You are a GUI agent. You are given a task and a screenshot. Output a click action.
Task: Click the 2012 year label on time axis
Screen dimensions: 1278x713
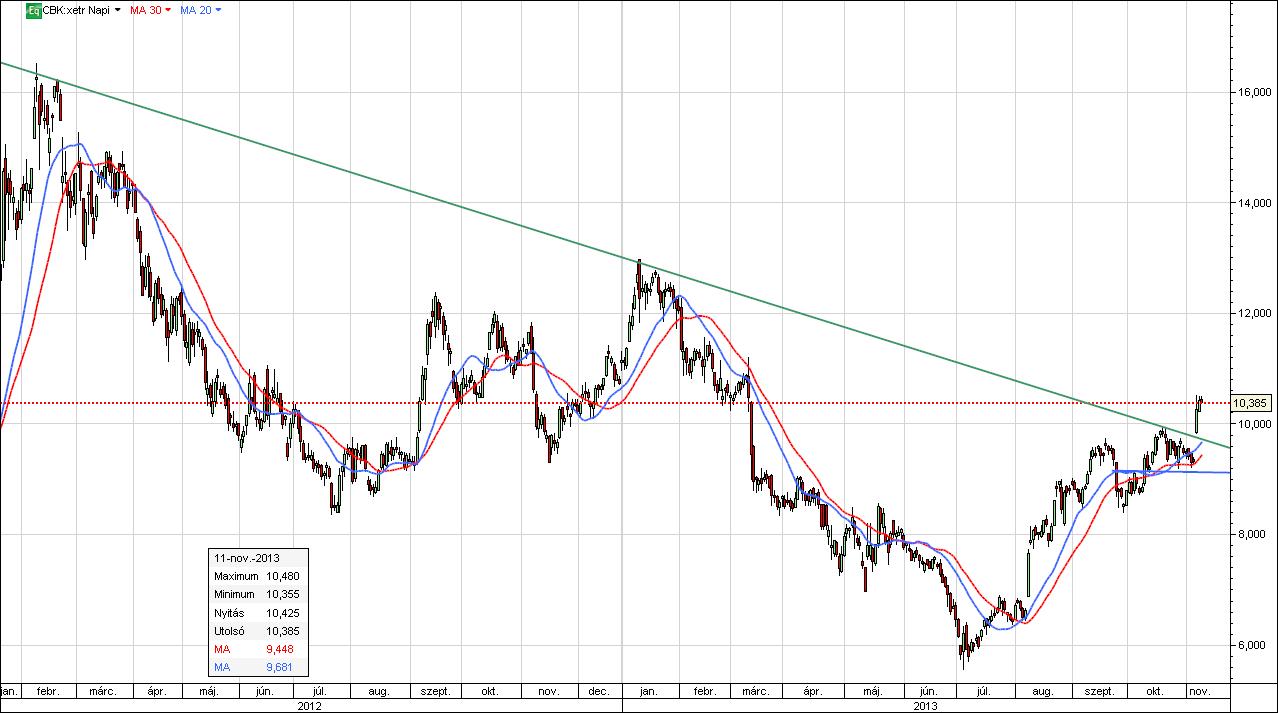310,705
